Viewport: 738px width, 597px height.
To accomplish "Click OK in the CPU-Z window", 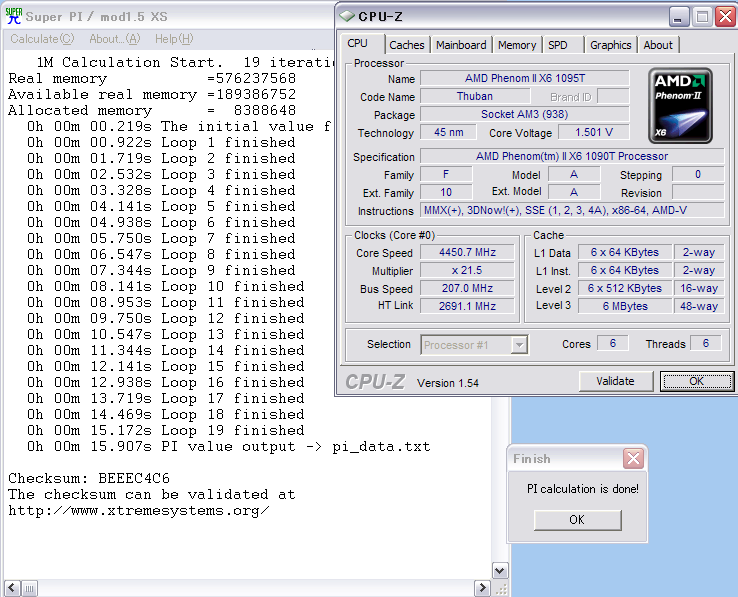I will [697, 381].
